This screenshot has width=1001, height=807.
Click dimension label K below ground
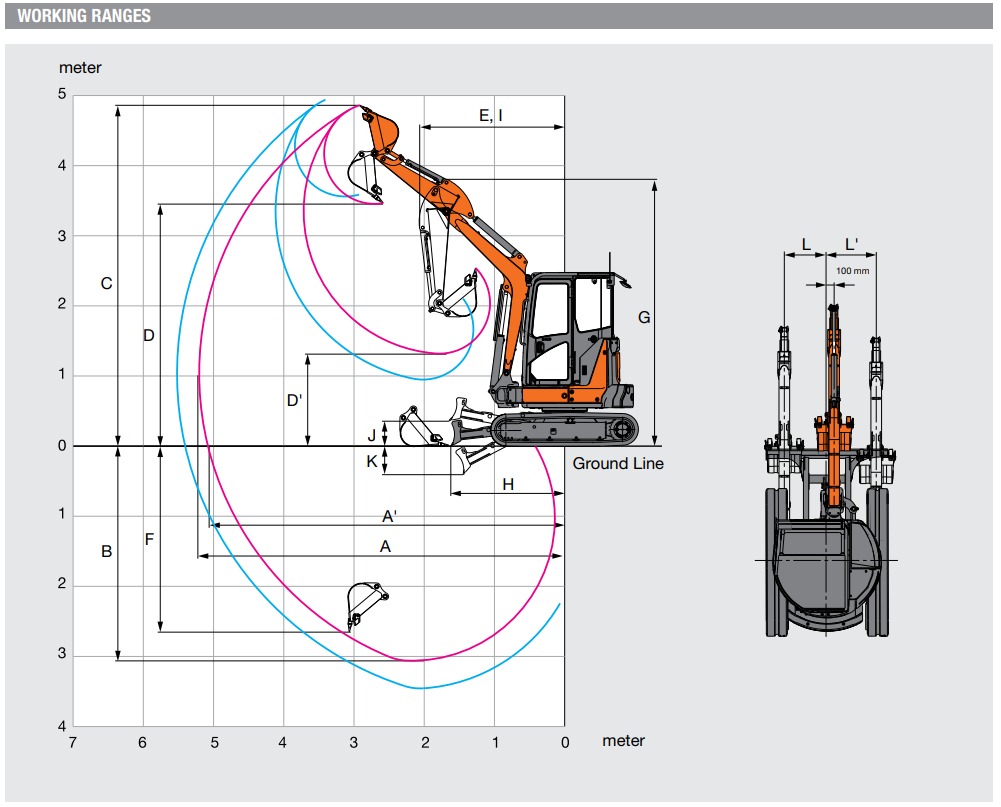click(371, 461)
